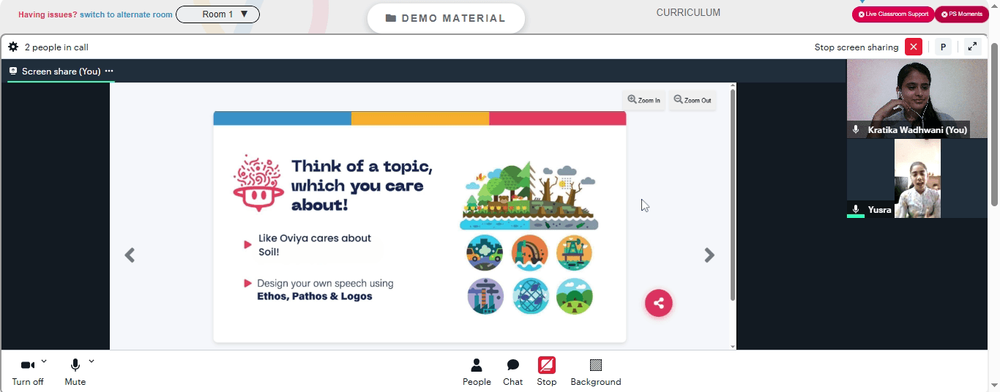1000x392 pixels.
Task: Stop sharing via bottom Stop button
Action: pyautogui.click(x=547, y=372)
